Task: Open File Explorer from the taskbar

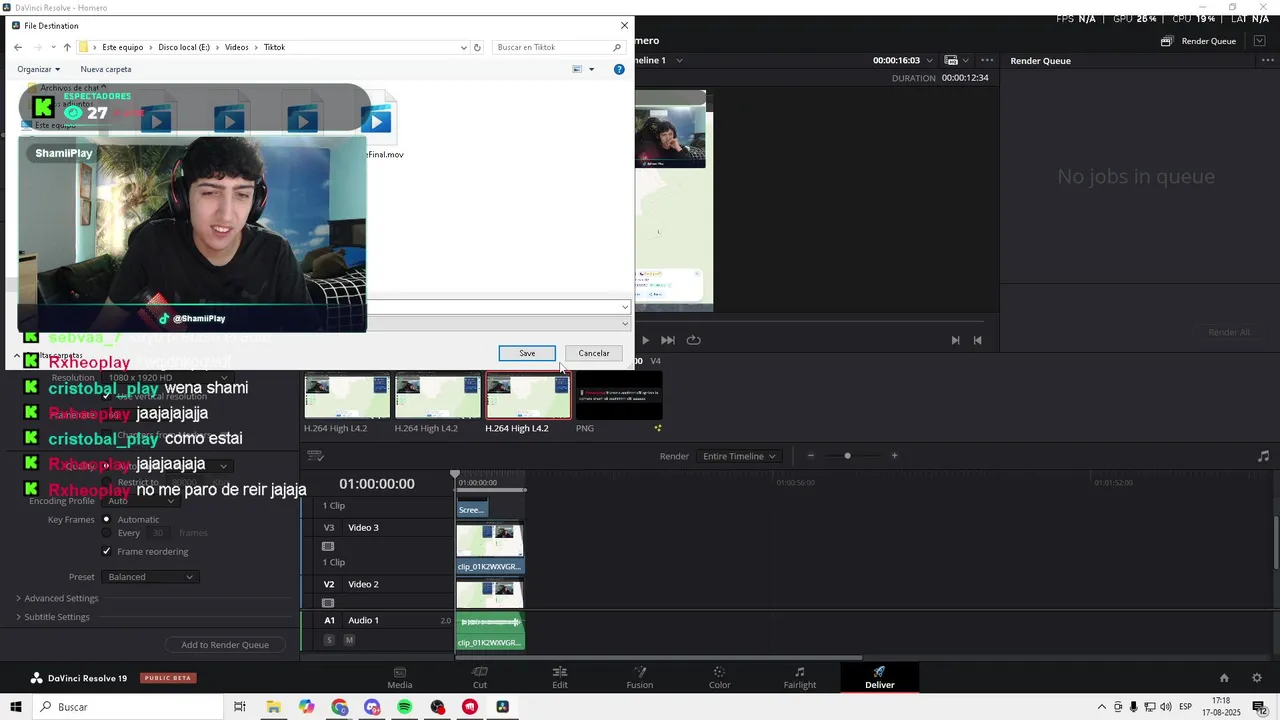Action: coord(273,707)
